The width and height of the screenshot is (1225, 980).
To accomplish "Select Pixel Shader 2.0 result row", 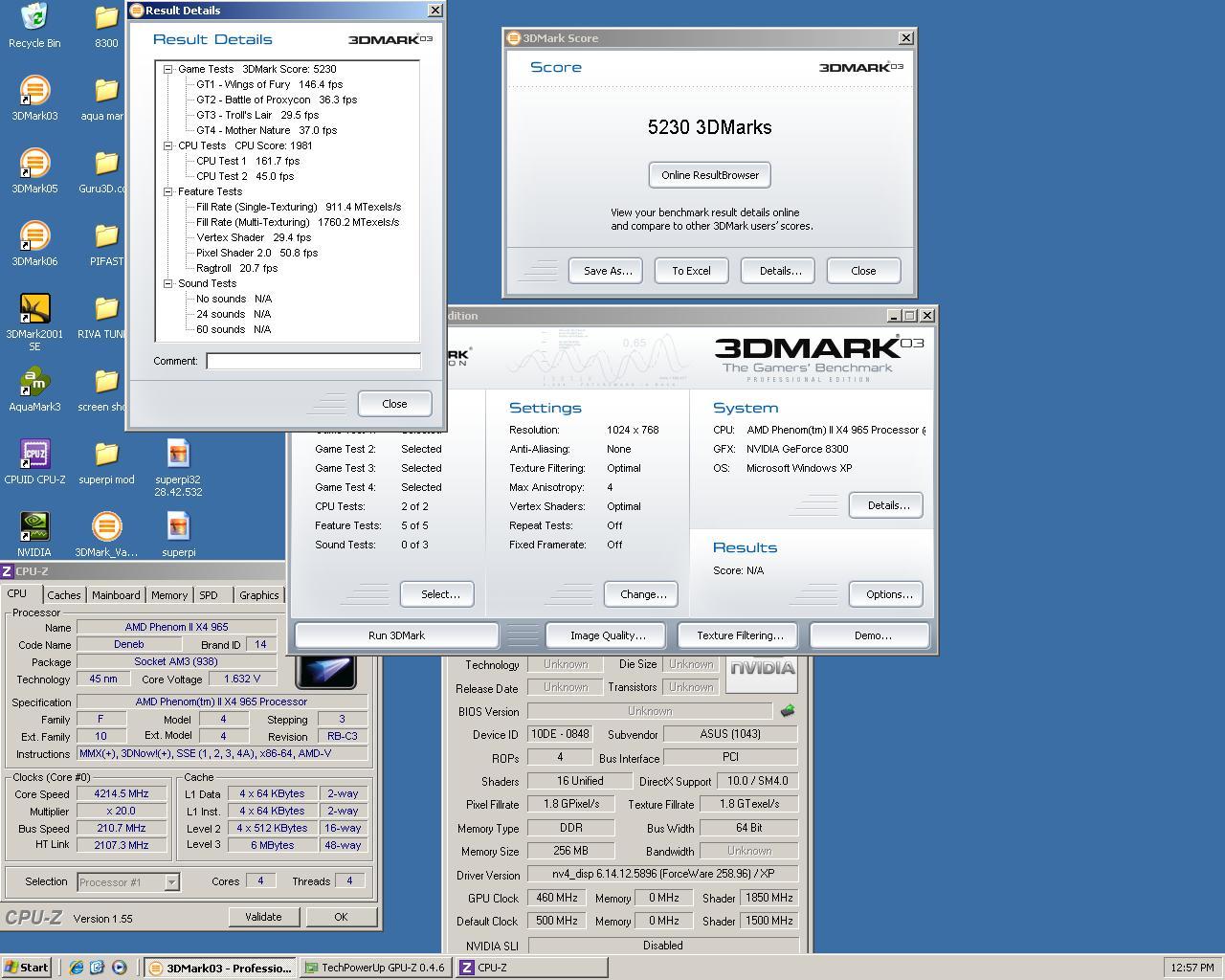I will 256,253.
